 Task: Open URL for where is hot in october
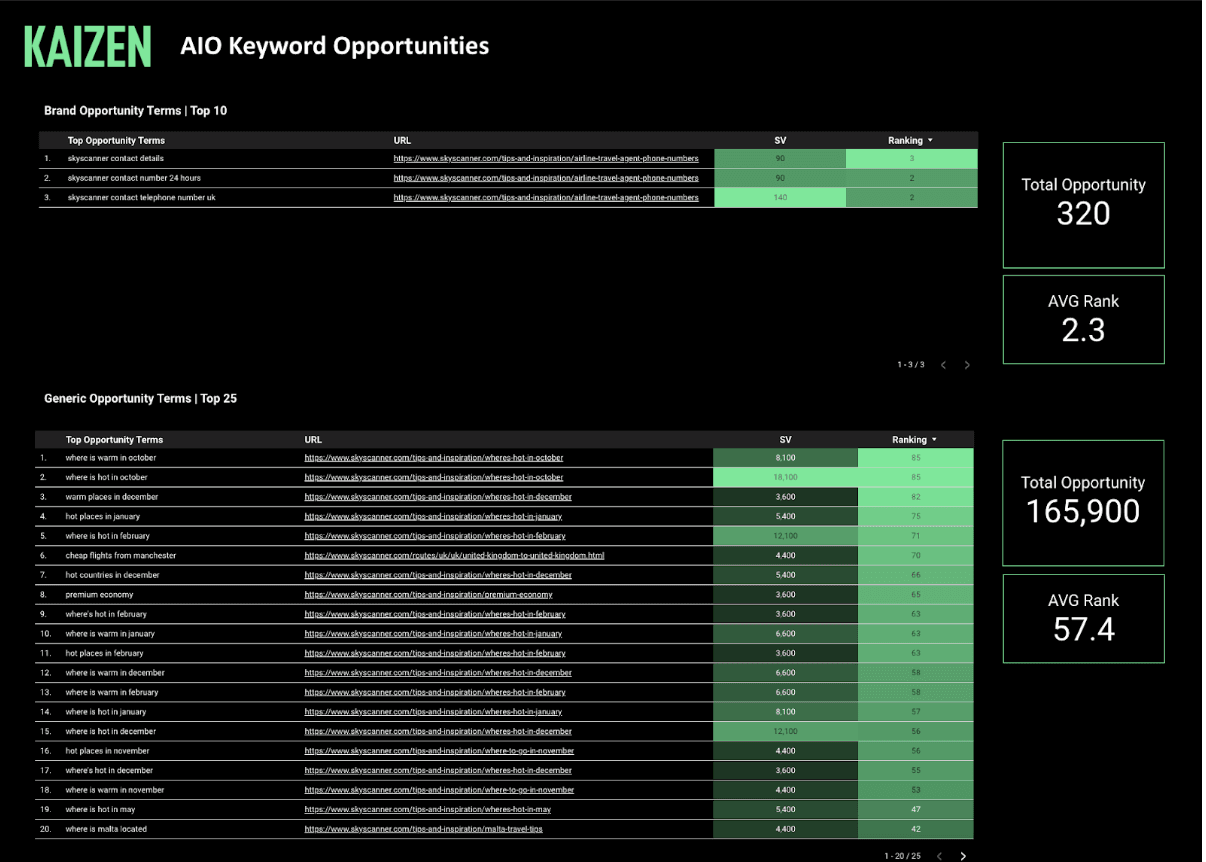(434, 477)
